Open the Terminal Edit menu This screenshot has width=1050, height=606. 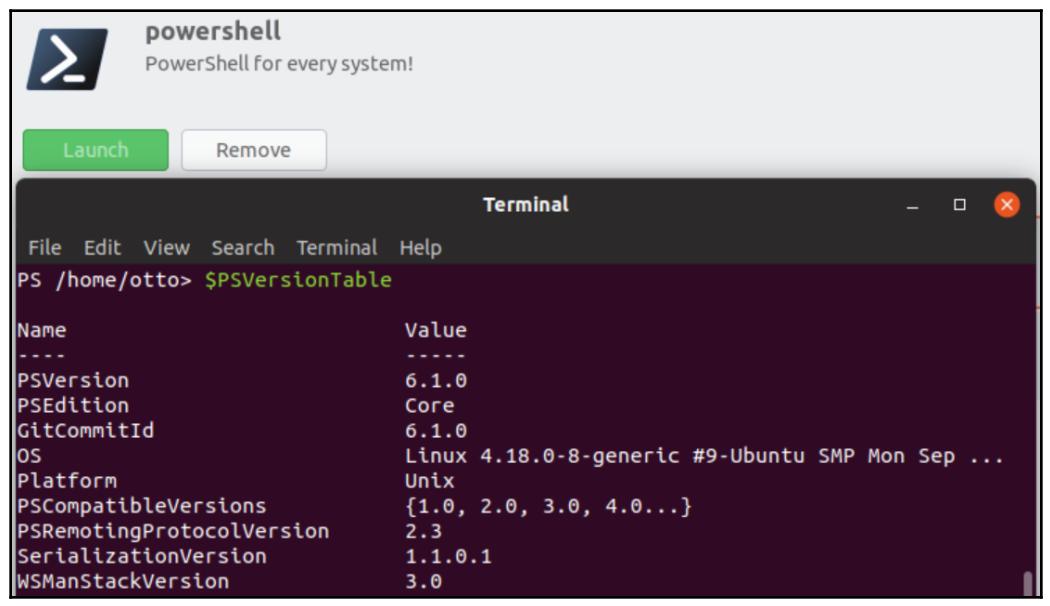(102, 248)
